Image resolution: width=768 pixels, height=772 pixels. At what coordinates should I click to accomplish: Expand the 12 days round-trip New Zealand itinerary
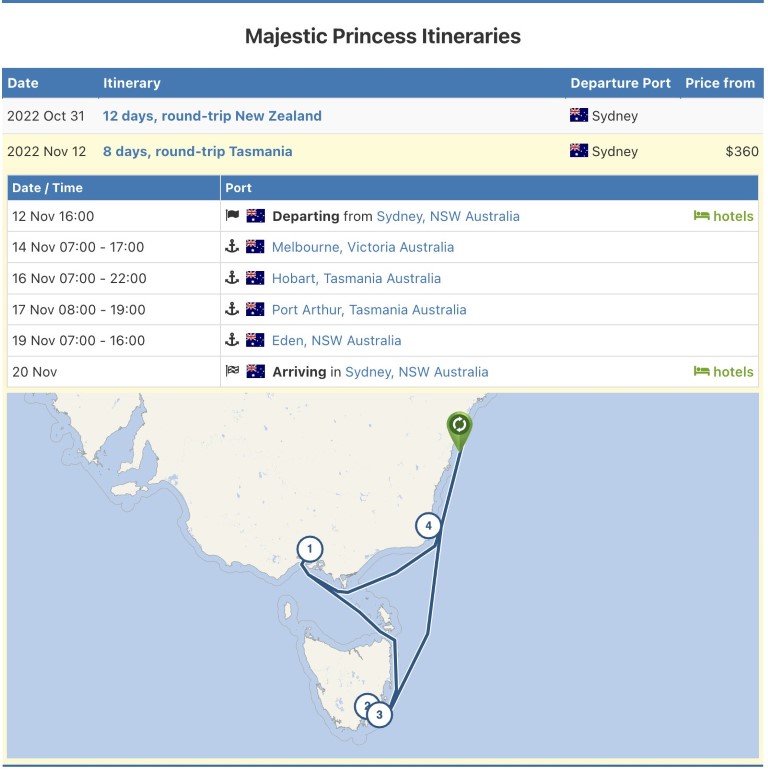point(212,116)
